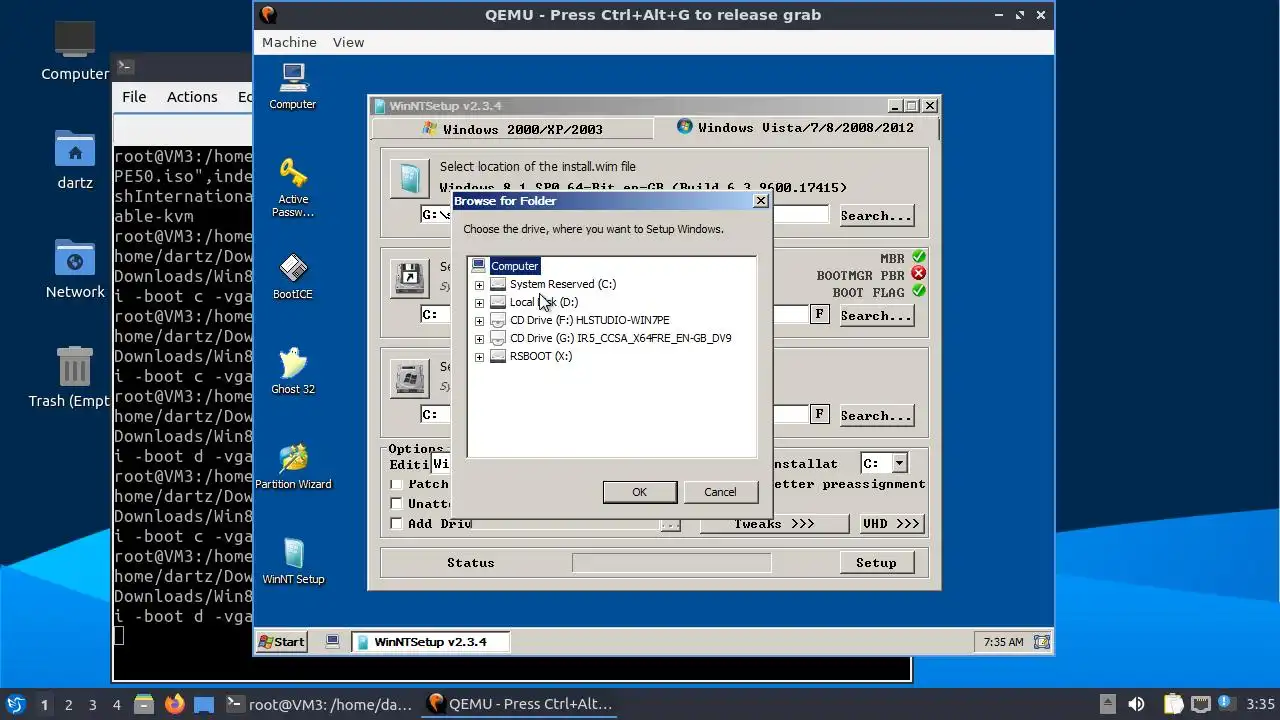Open the Tweaks >>> panel
The image size is (1280, 720).
pos(774,524)
